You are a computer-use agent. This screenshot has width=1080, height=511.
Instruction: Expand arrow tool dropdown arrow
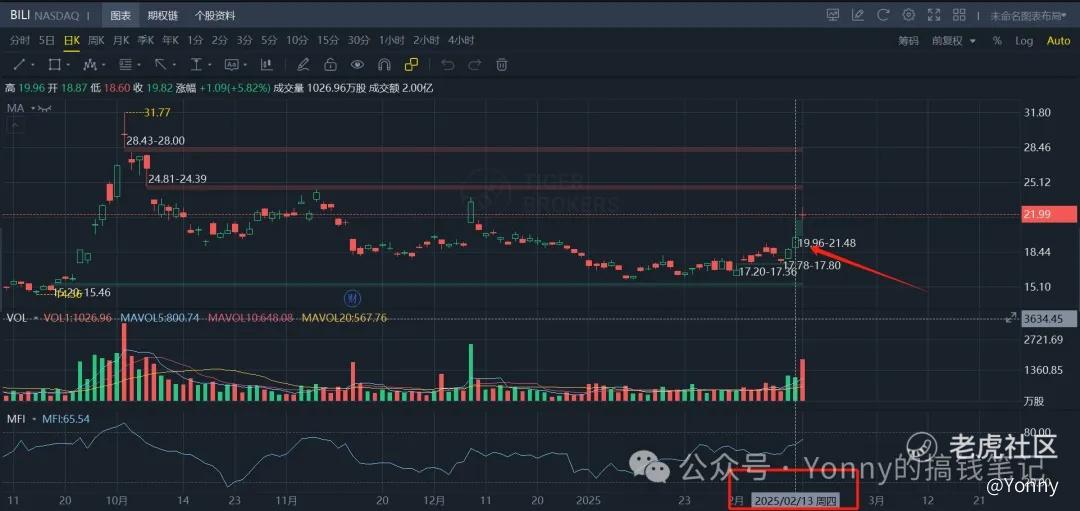click(x=174, y=65)
